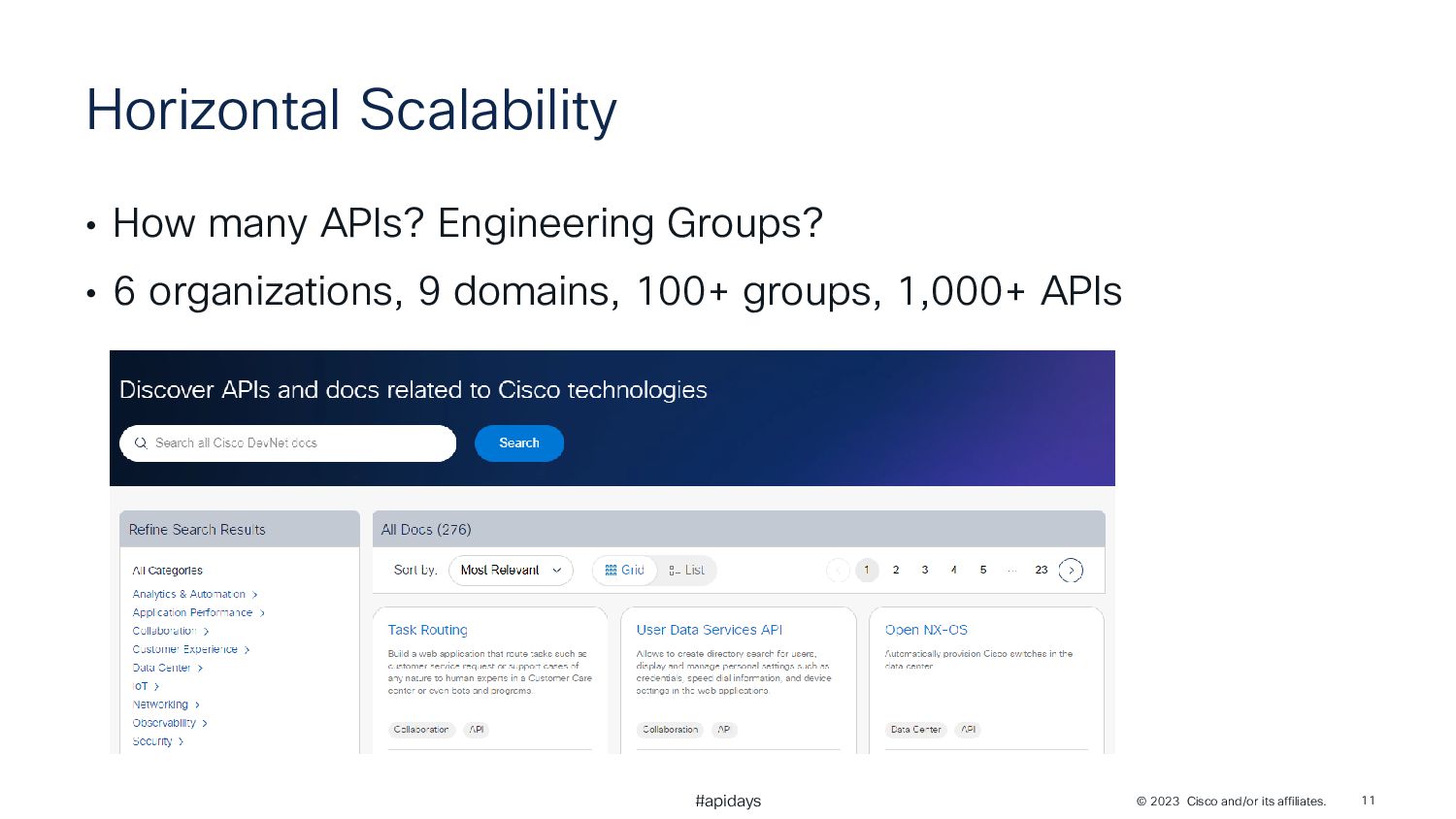Select page 4 in pagination
Image resolution: width=1456 pixels, height=819 pixels.
click(954, 571)
